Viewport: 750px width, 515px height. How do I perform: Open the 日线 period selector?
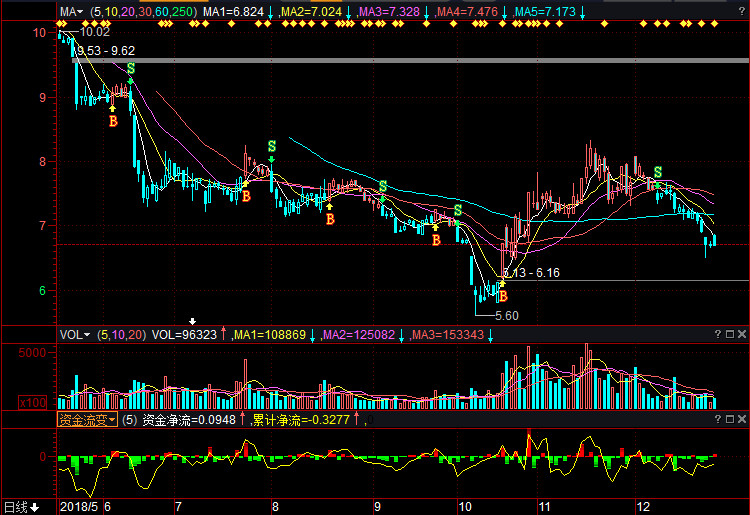click(x=20, y=507)
